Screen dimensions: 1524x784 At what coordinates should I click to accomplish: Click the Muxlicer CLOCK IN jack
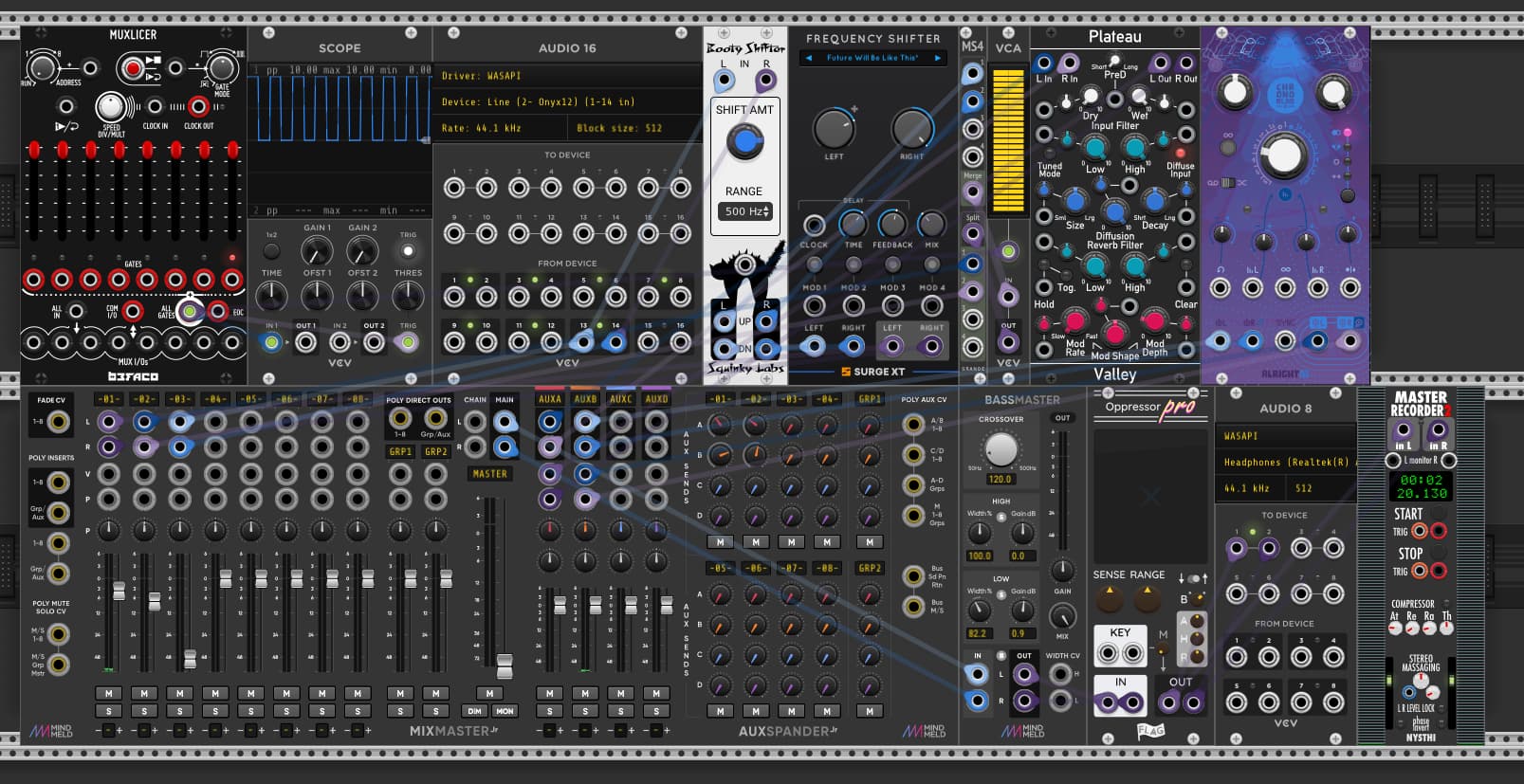click(x=155, y=106)
